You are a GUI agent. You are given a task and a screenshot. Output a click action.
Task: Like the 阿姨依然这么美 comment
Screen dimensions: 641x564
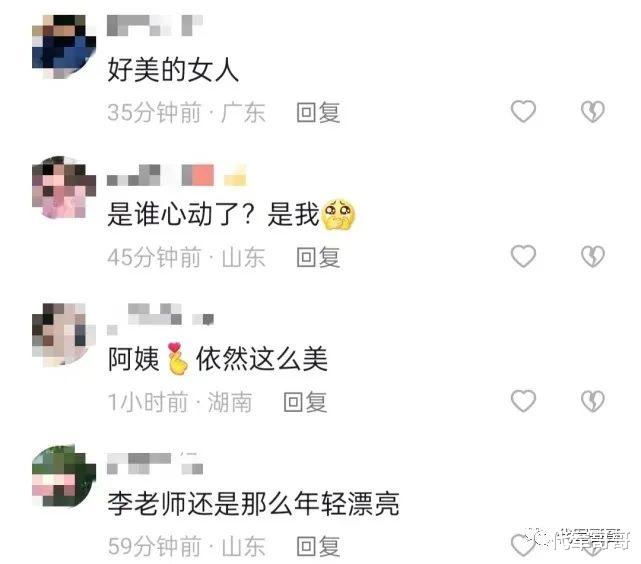tap(523, 401)
